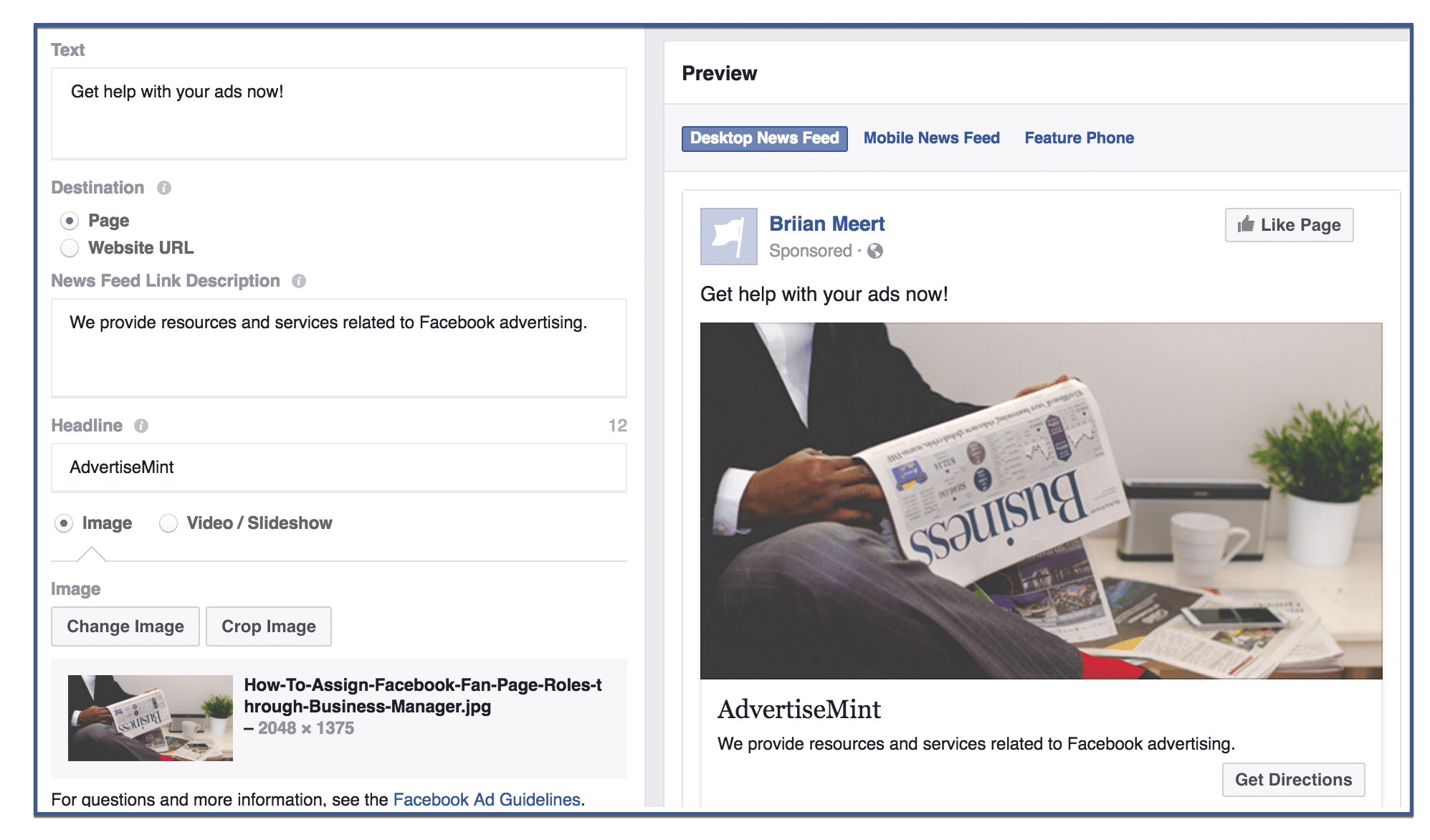This screenshot has height=840, width=1430.
Task: Click the ad preview newspaper photo
Action: [x=1041, y=500]
